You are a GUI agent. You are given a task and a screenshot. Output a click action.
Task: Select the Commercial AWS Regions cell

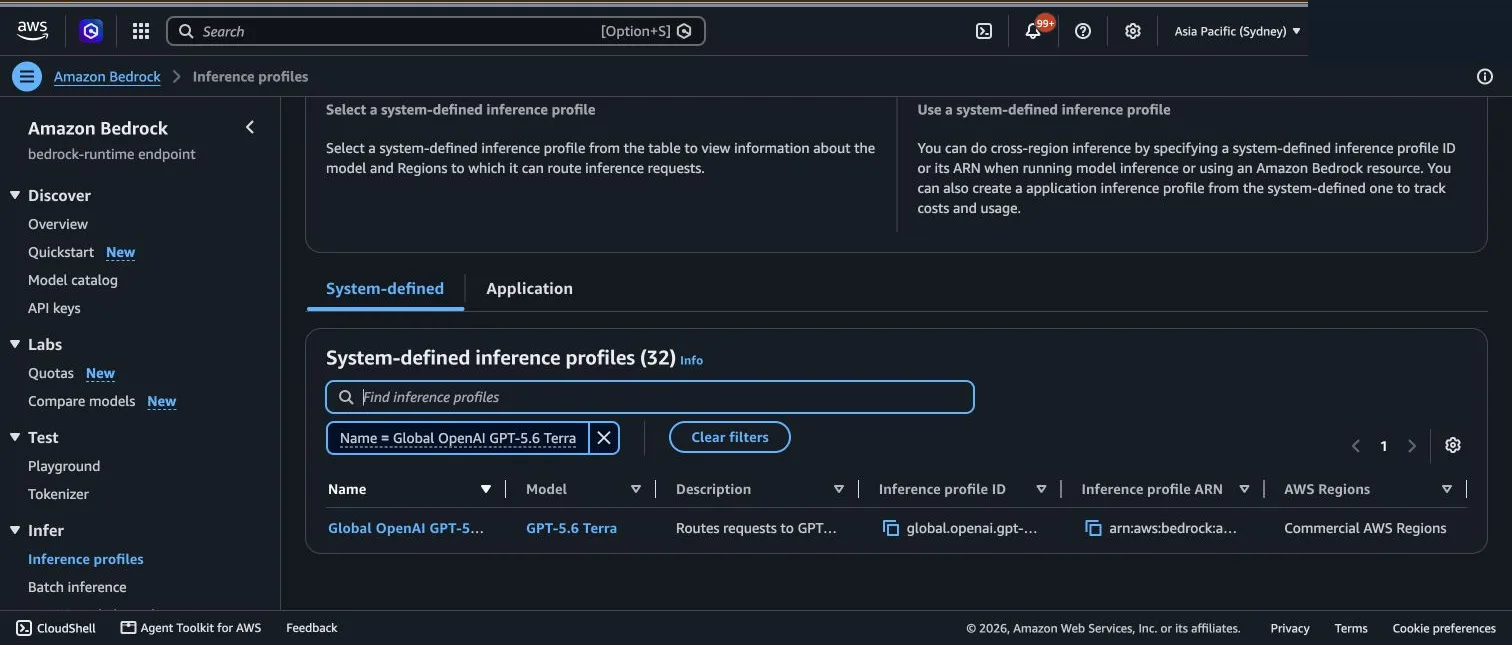pyautogui.click(x=1365, y=528)
